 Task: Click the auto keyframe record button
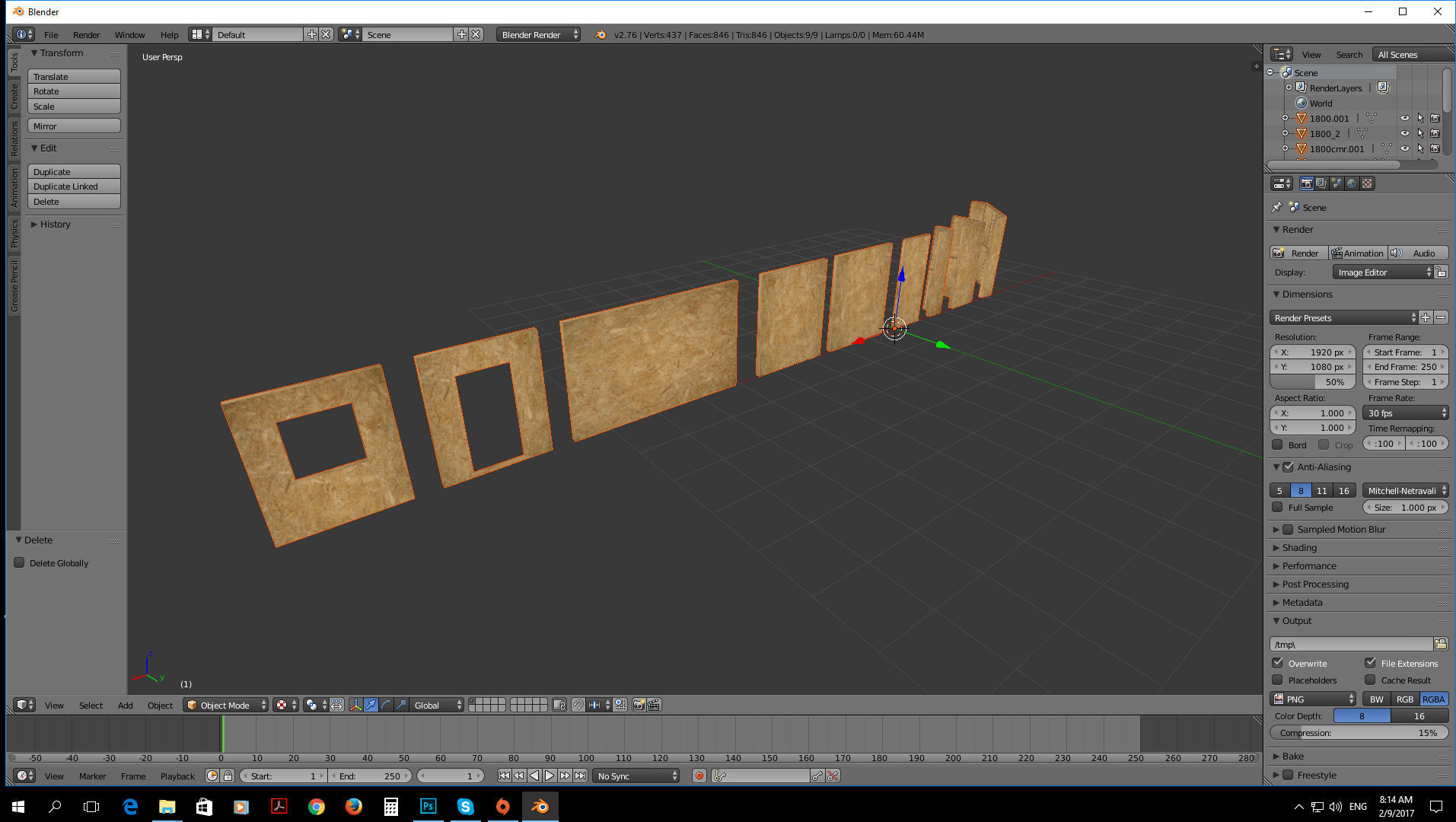(699, 776)
